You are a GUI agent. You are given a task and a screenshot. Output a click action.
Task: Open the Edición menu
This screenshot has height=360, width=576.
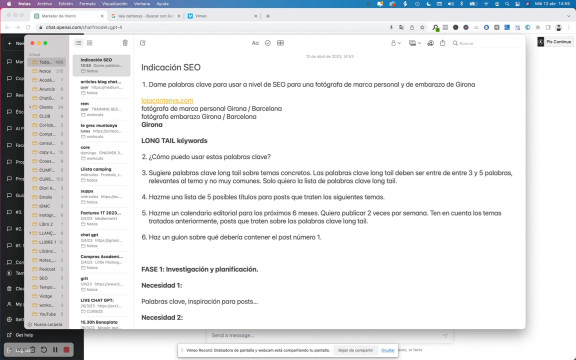pos(66,4)
